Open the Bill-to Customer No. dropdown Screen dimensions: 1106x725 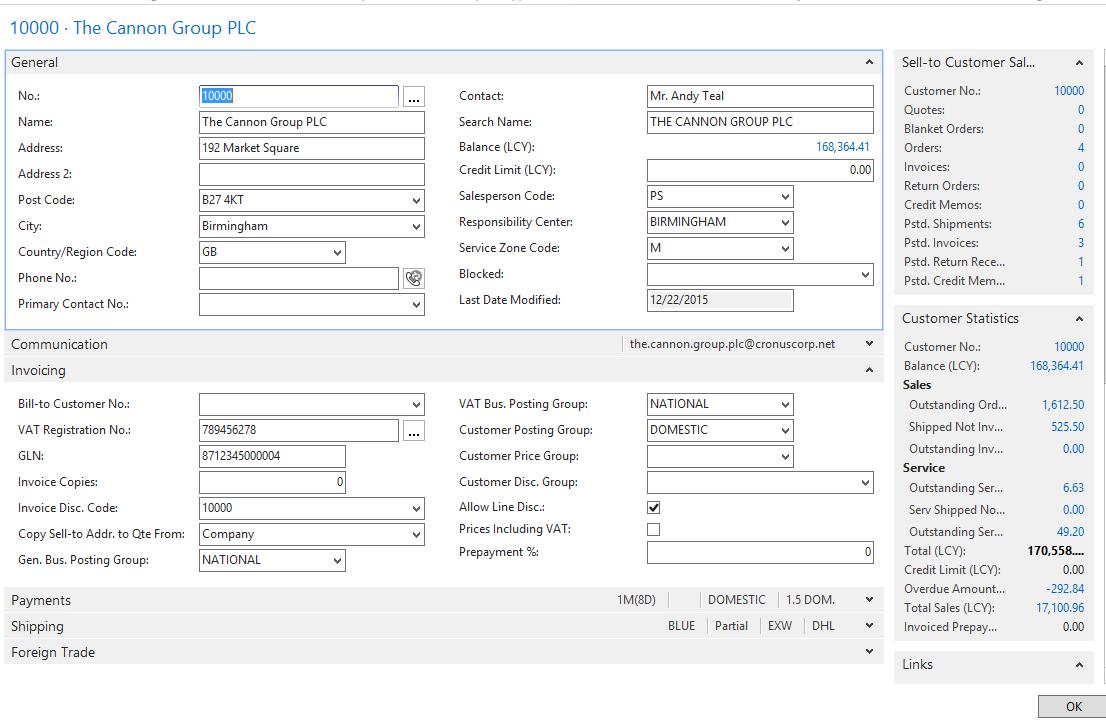click(416, 405)
